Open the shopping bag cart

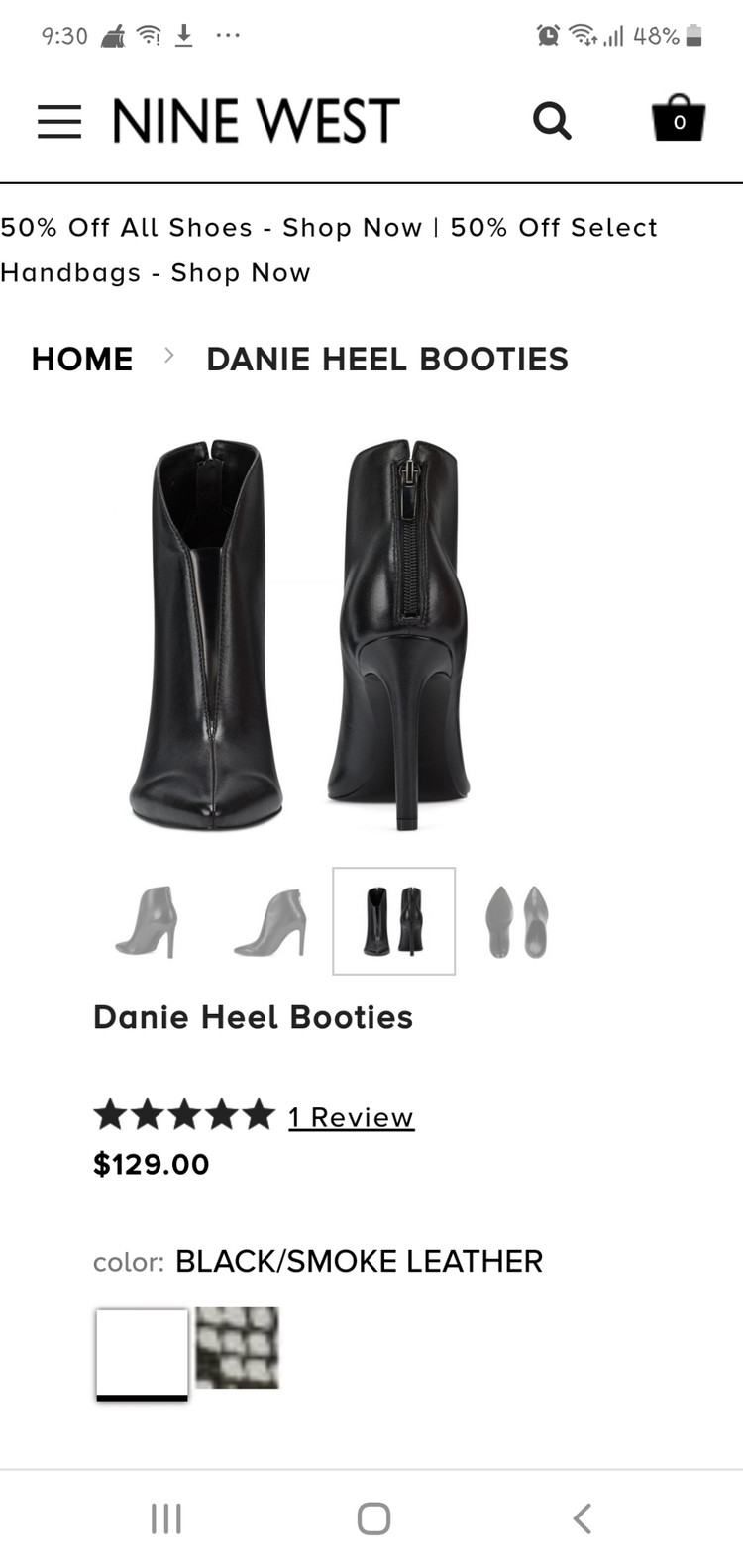(679, 118)
